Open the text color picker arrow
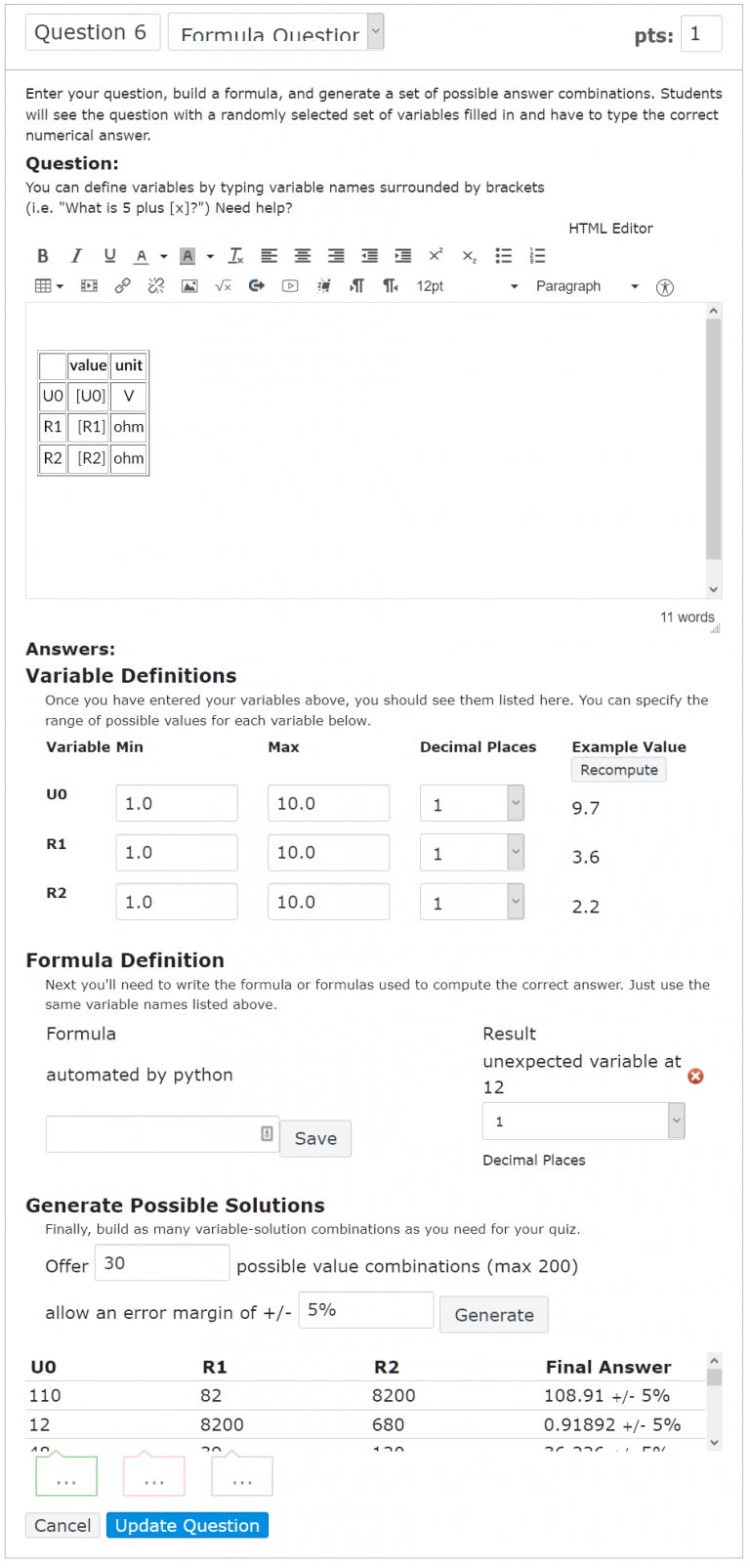Viewport: 750px width, 1568px height. point(163,256)
